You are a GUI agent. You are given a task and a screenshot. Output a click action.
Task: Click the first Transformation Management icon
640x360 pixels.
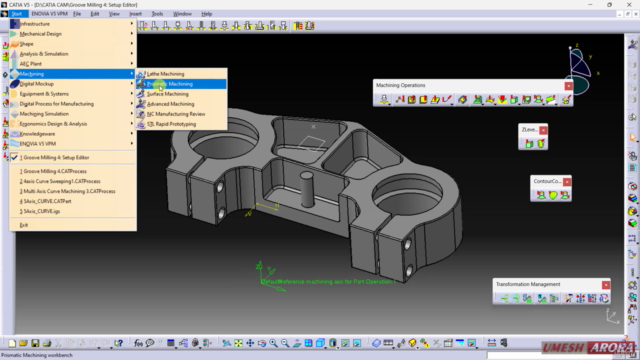click(x=504, y=298)
